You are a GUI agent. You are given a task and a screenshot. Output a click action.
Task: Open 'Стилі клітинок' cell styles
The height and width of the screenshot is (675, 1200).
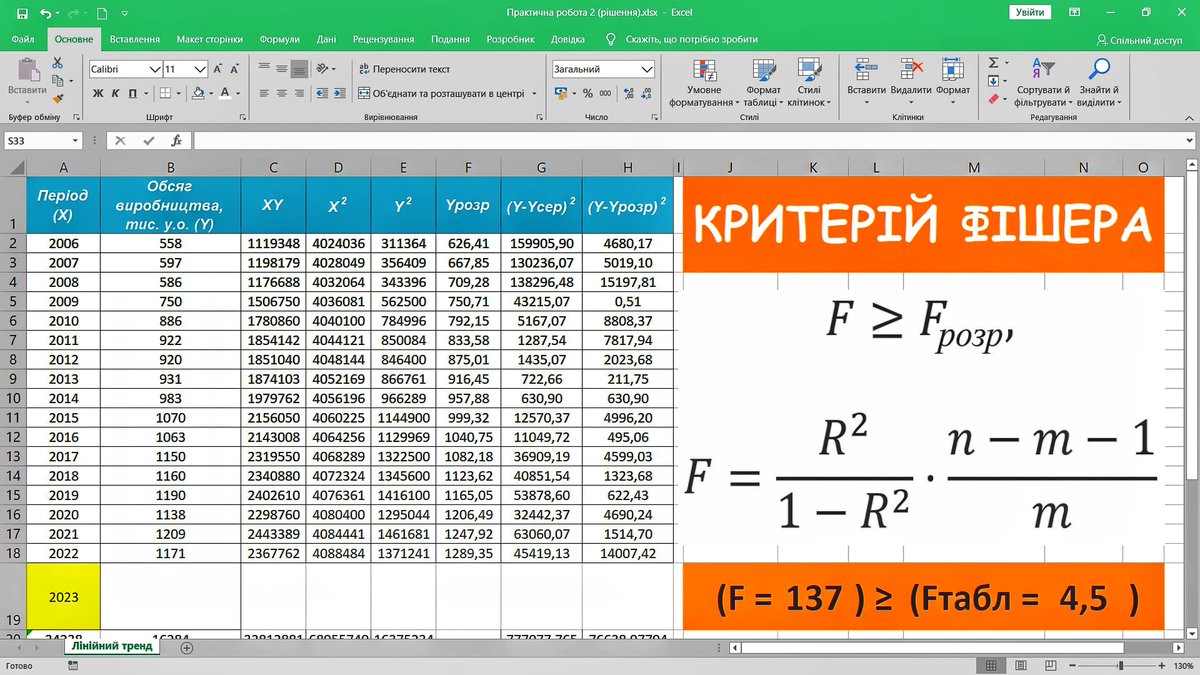tap(807, 81)
